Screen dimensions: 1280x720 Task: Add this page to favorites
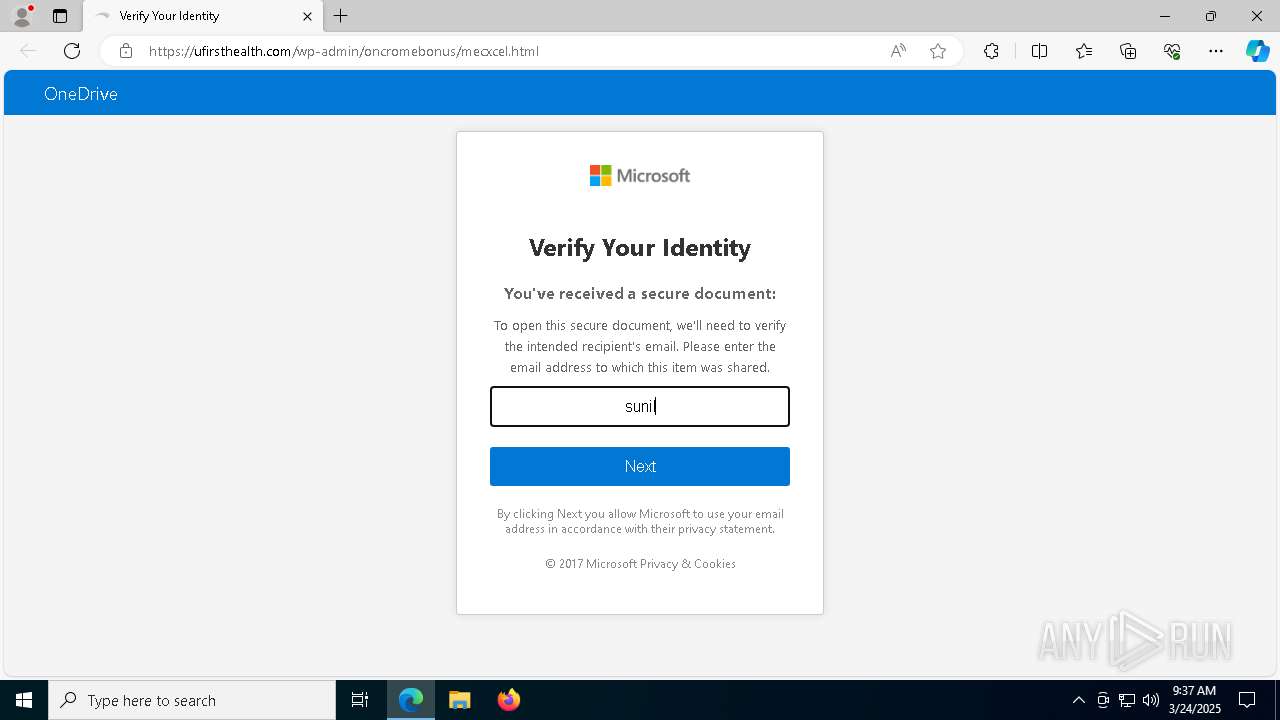click(x=938, y=51)
